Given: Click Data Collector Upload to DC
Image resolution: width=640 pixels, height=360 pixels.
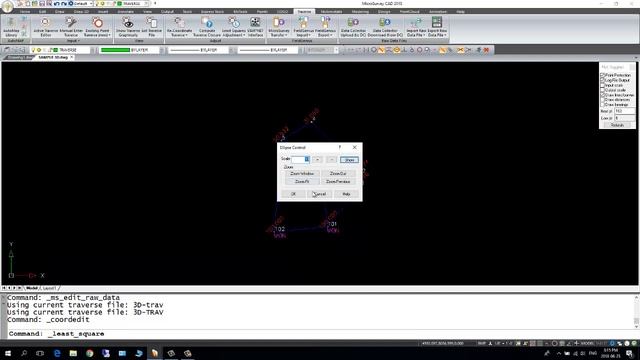Looking at the screenshot, I should pyautogui.click(x=353, y=27).
